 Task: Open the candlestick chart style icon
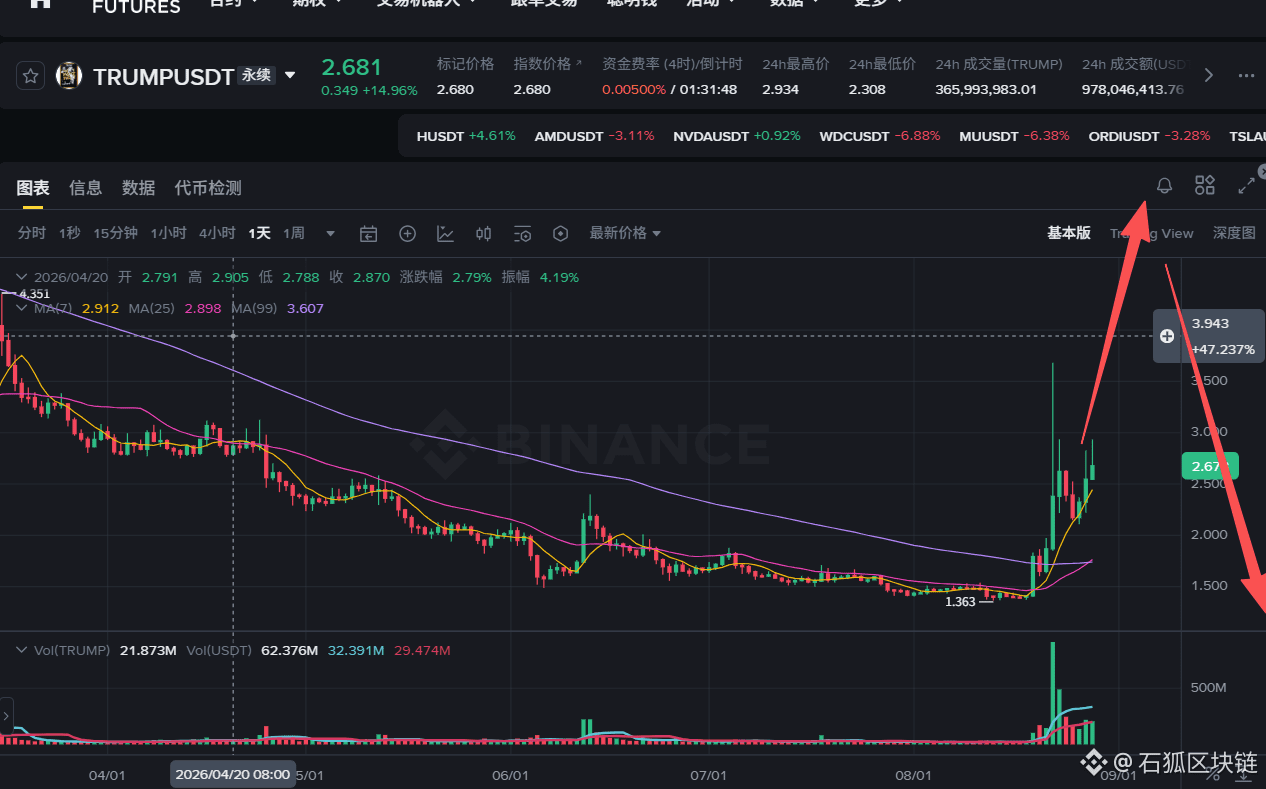(483, 234)
